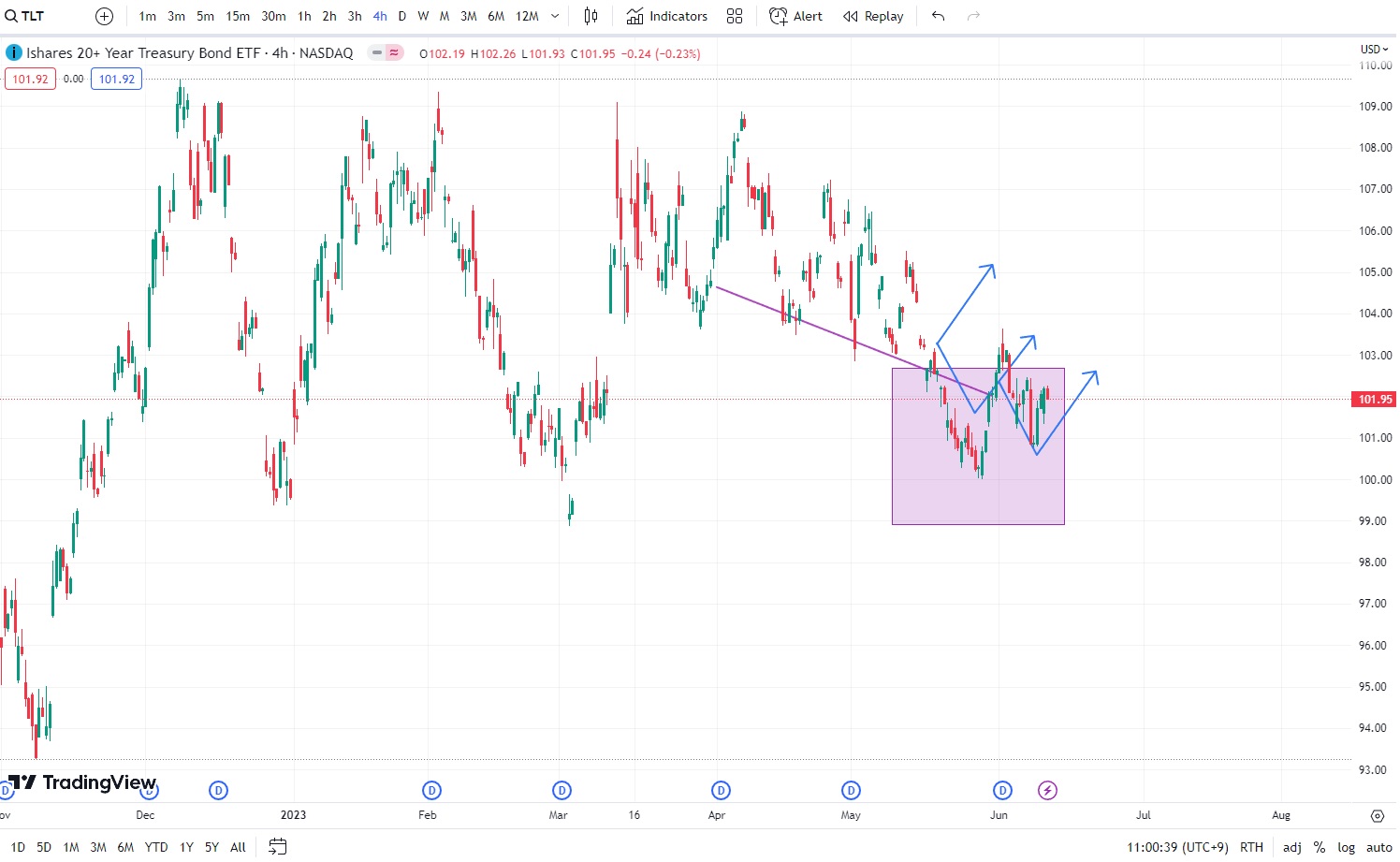Switch to the 30m timeframe
The image size is (1400, 862).
click(x=273, y=16)
